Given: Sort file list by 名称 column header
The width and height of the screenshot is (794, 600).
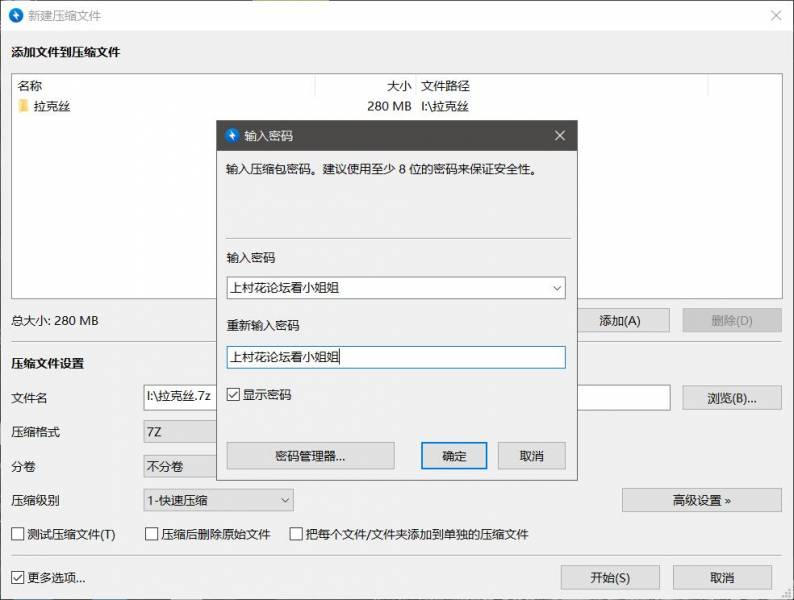Looking at the screenshot, I should click(x=160, y=86).
